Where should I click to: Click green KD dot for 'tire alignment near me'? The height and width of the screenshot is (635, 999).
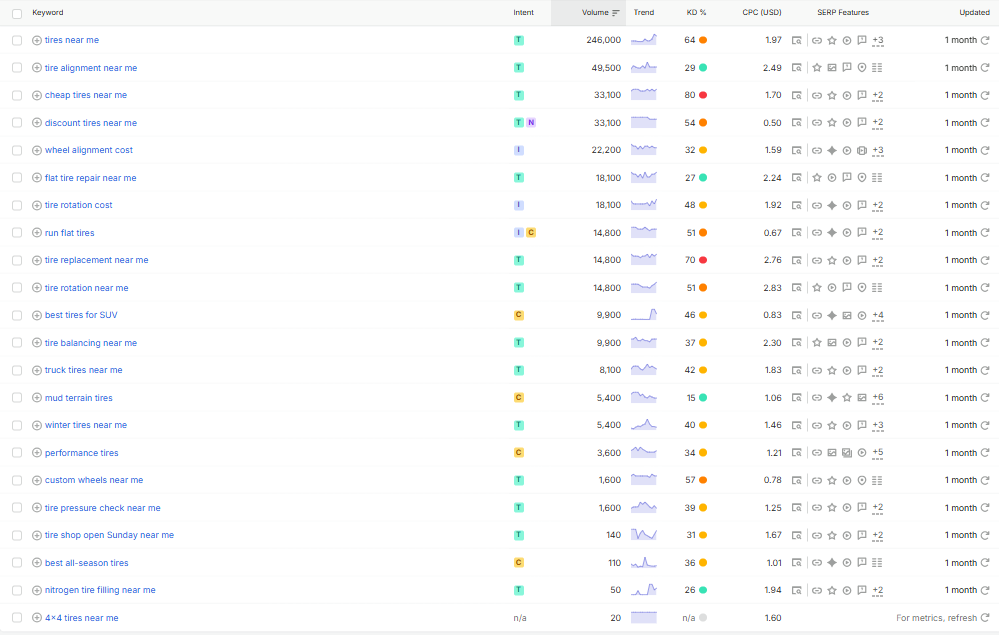click(703, 68)
